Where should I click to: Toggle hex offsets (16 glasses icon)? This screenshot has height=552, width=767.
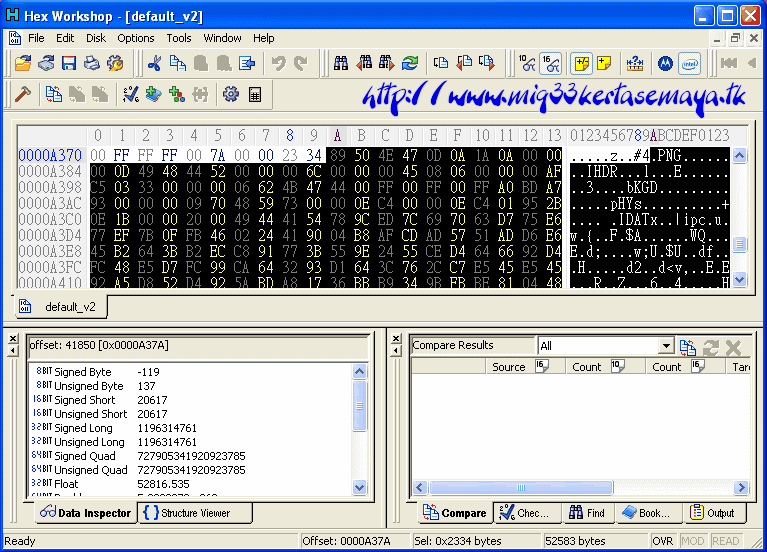pyautogui.click(x=550, y=63)
